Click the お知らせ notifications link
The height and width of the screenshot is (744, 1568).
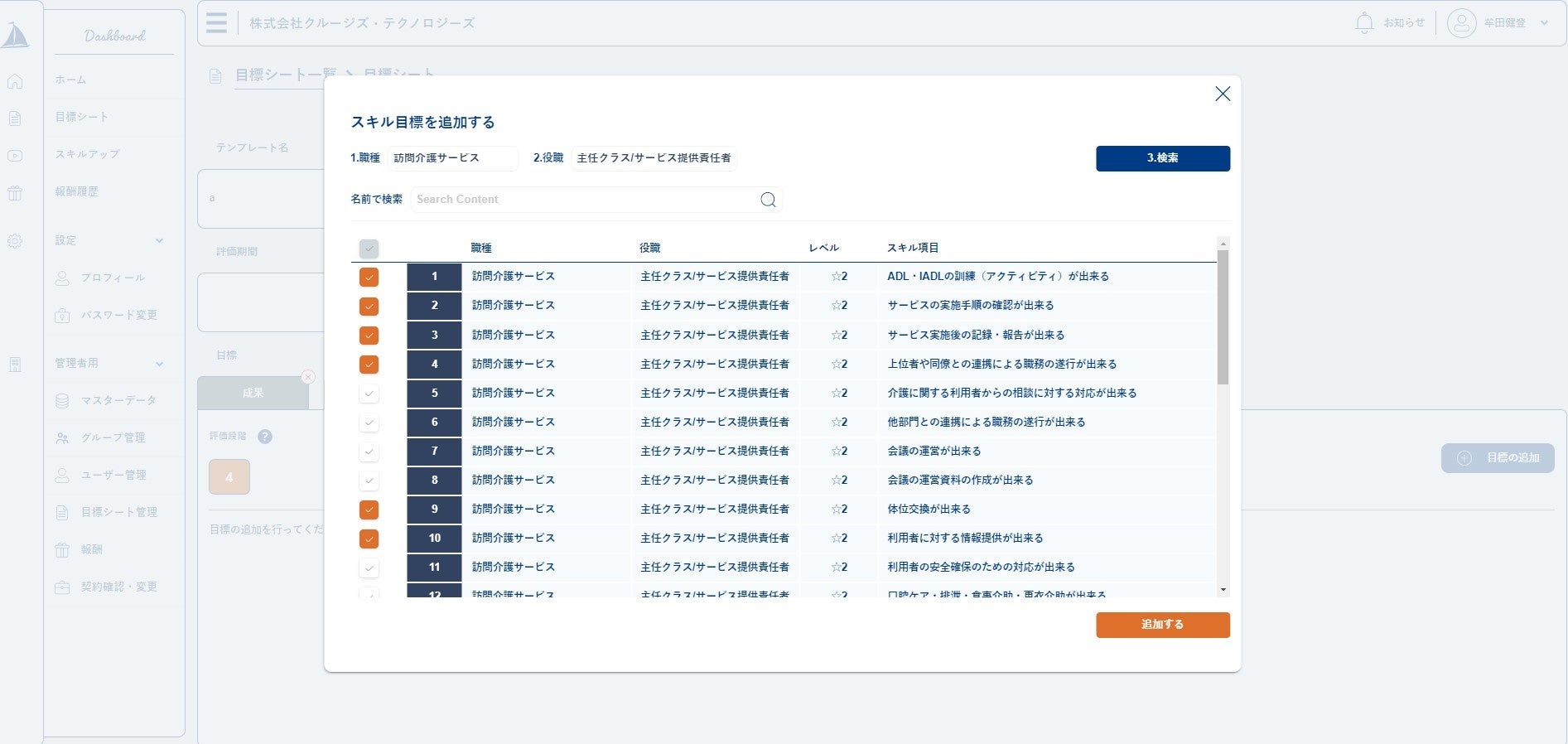coord(1404,23)
